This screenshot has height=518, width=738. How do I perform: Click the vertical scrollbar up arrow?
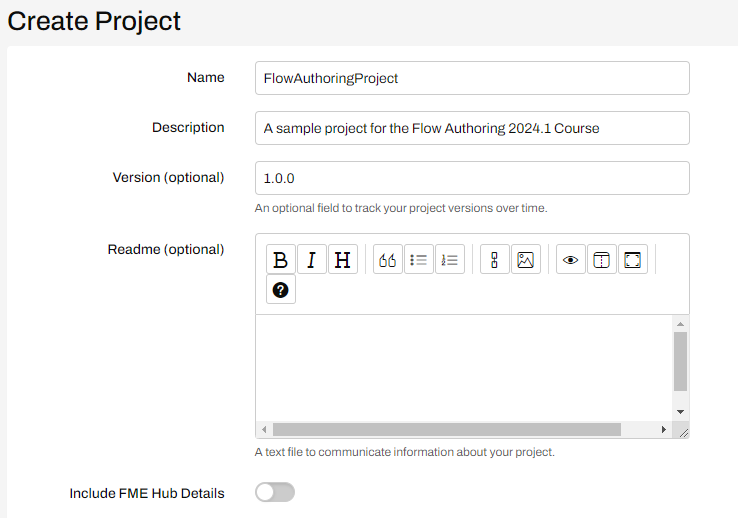point(680,324)
